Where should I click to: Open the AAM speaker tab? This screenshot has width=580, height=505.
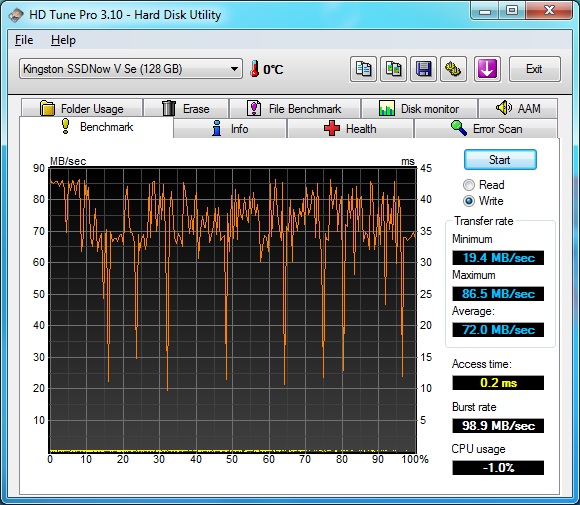518,108
